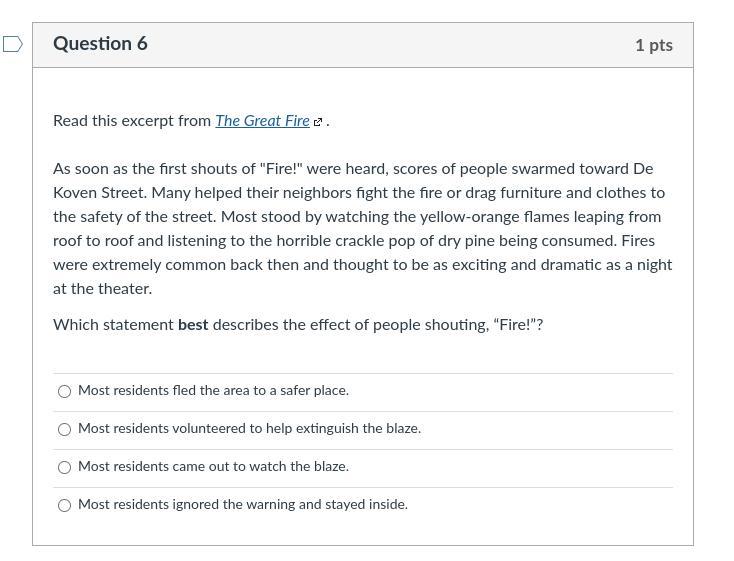Click the 'Question 6' heading
This screenshot has height=561, width=734.
[x=100, y=44]
